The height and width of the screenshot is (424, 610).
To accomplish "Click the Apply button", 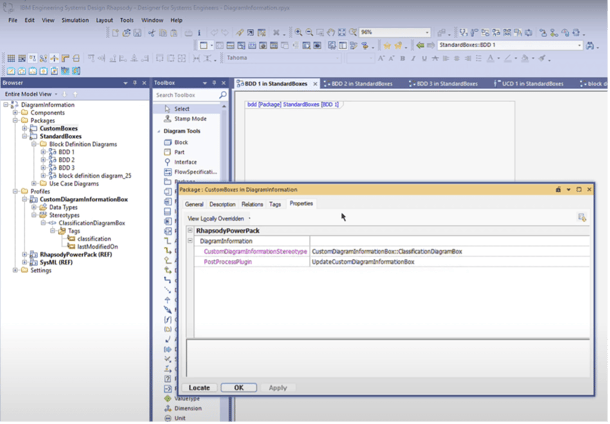I will coord(278,388).
